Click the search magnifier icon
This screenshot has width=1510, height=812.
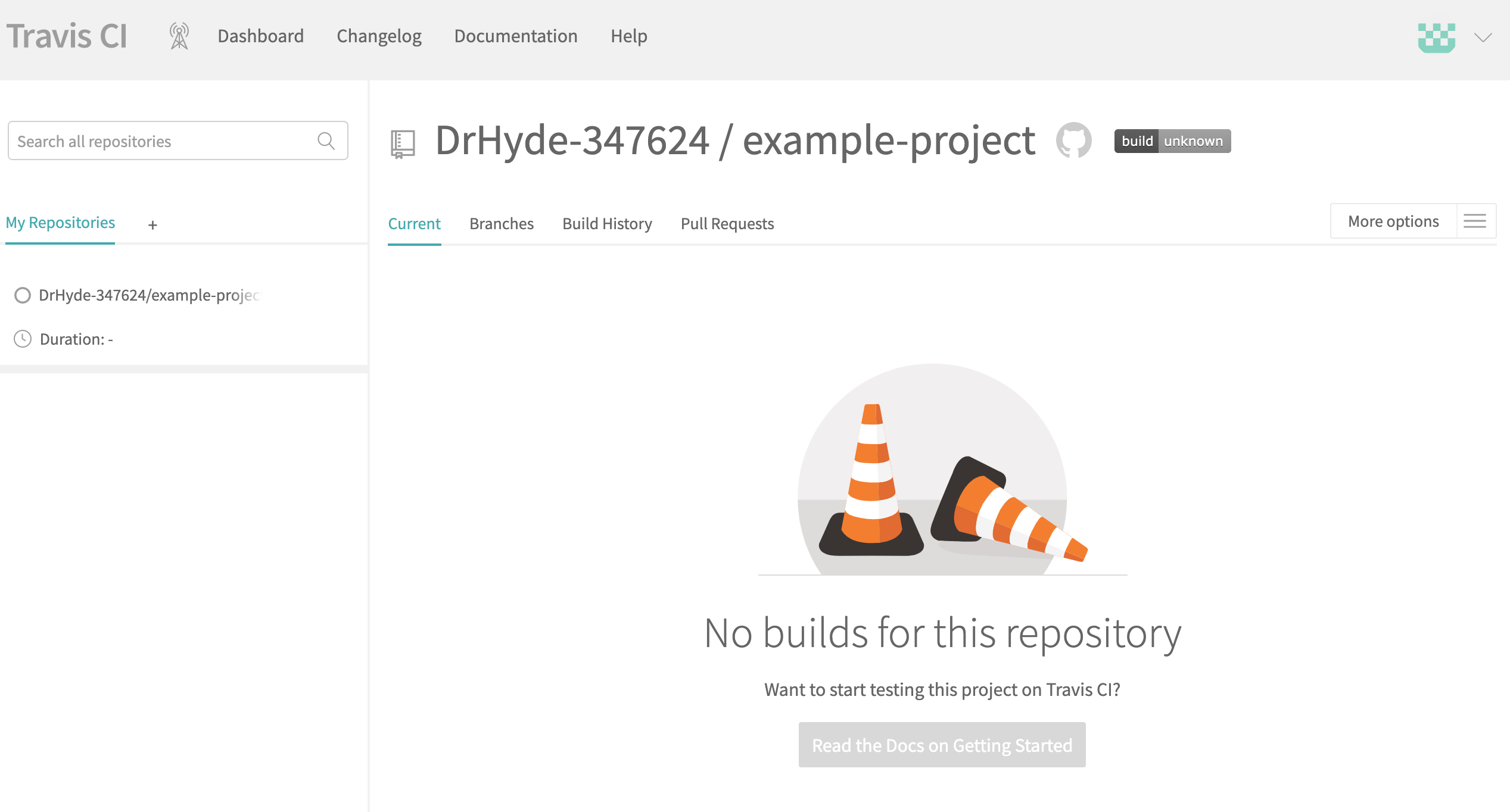[325, 141]
